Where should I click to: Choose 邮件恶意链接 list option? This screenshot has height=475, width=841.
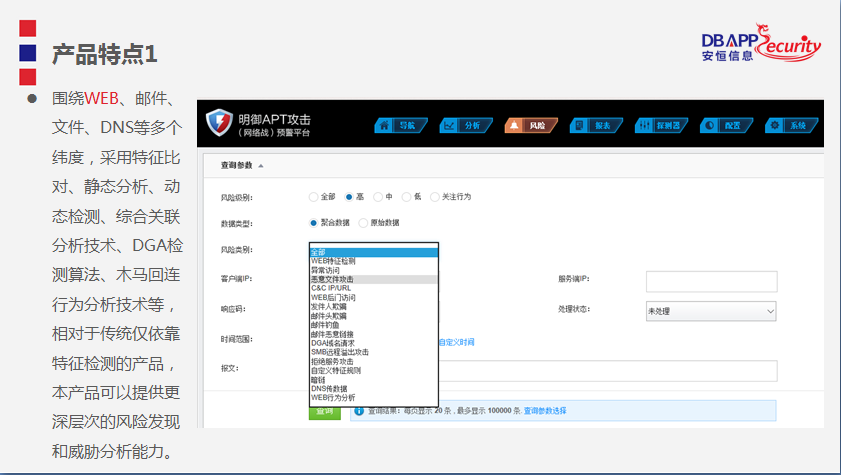pyautogui.click(x=374, y=334)
